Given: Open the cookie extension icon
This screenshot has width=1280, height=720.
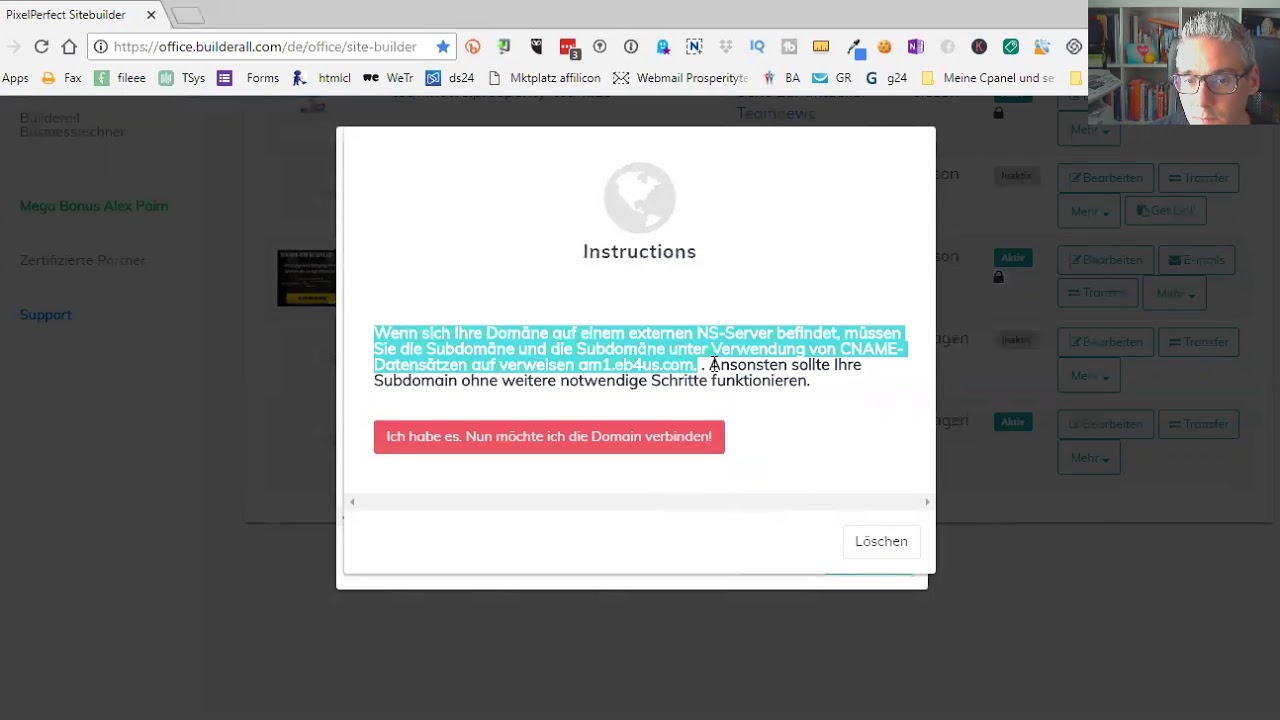Looking at the screenshot, I should point(884,46).
